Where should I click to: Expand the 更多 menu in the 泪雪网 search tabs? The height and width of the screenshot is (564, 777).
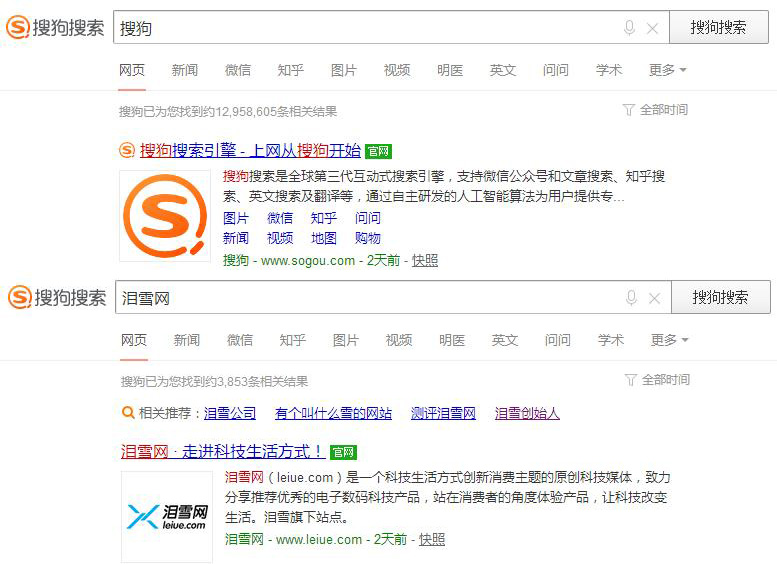tap(669, 340)
